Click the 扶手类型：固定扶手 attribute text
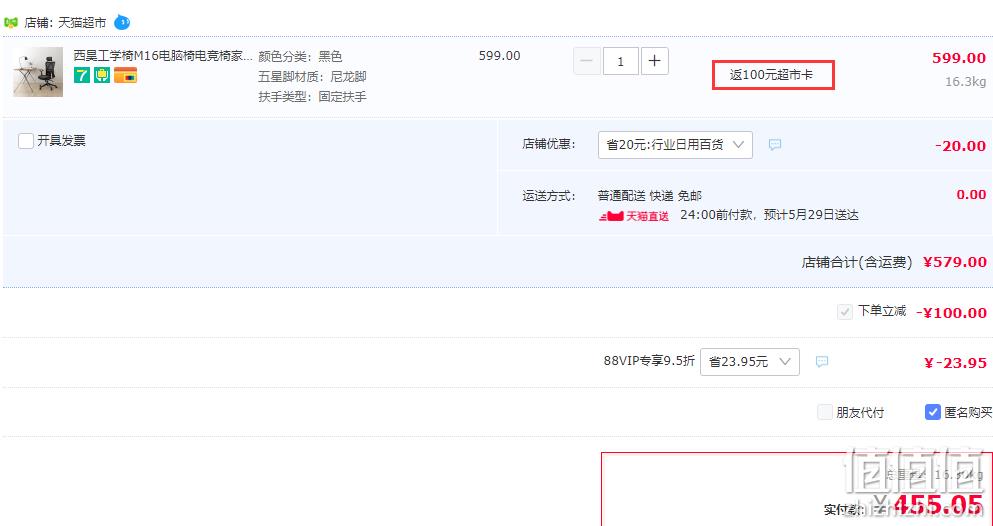993x526 pixels. 312,97
